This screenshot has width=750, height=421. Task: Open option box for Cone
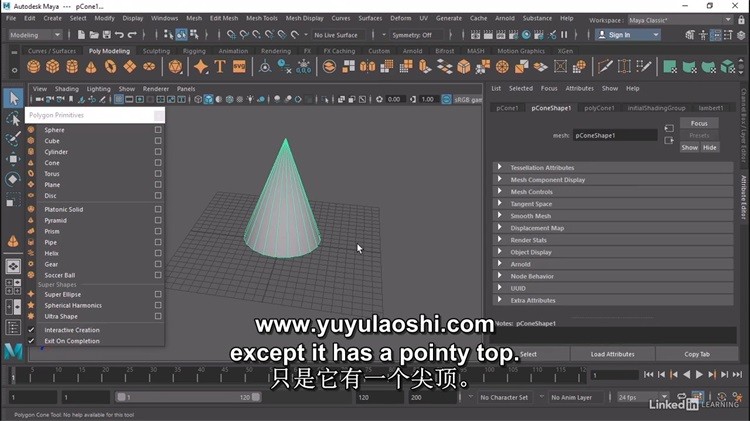[x=158, y=163]
